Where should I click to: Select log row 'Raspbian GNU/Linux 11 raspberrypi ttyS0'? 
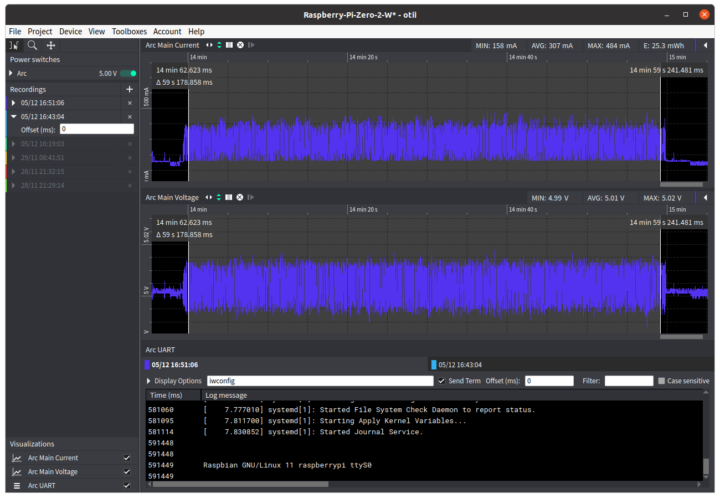(424, 465)
